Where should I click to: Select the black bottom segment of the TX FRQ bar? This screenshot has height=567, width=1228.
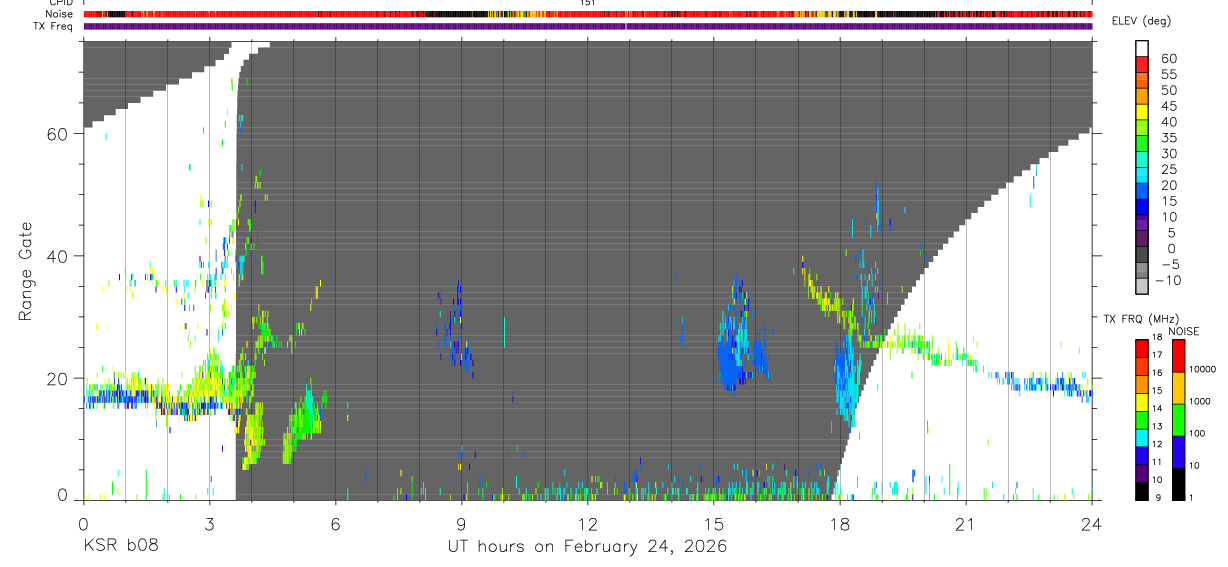tap(1141, 491)
